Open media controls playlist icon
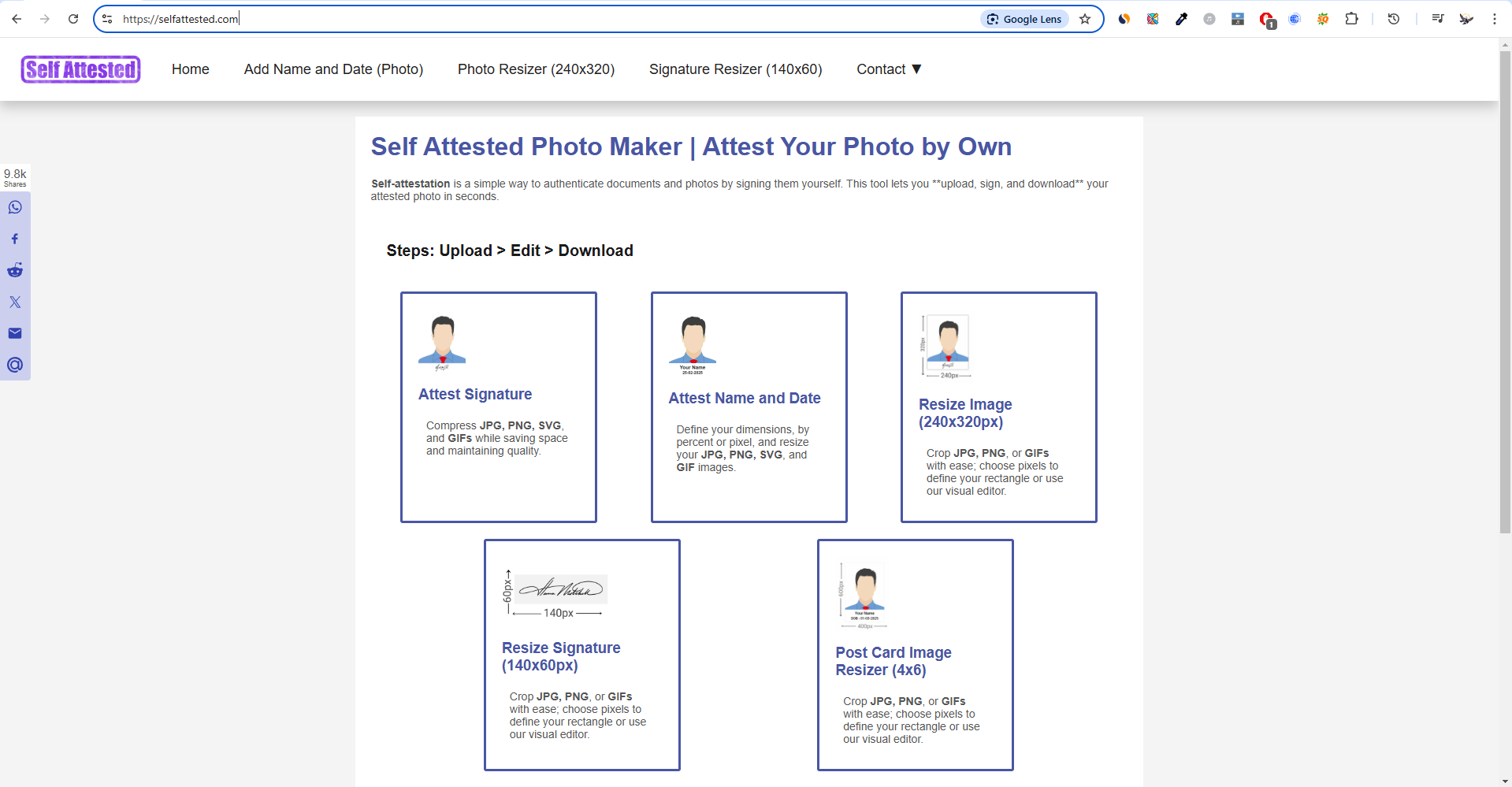This screenshot has height=787, width=1512. coord(1437,19)
